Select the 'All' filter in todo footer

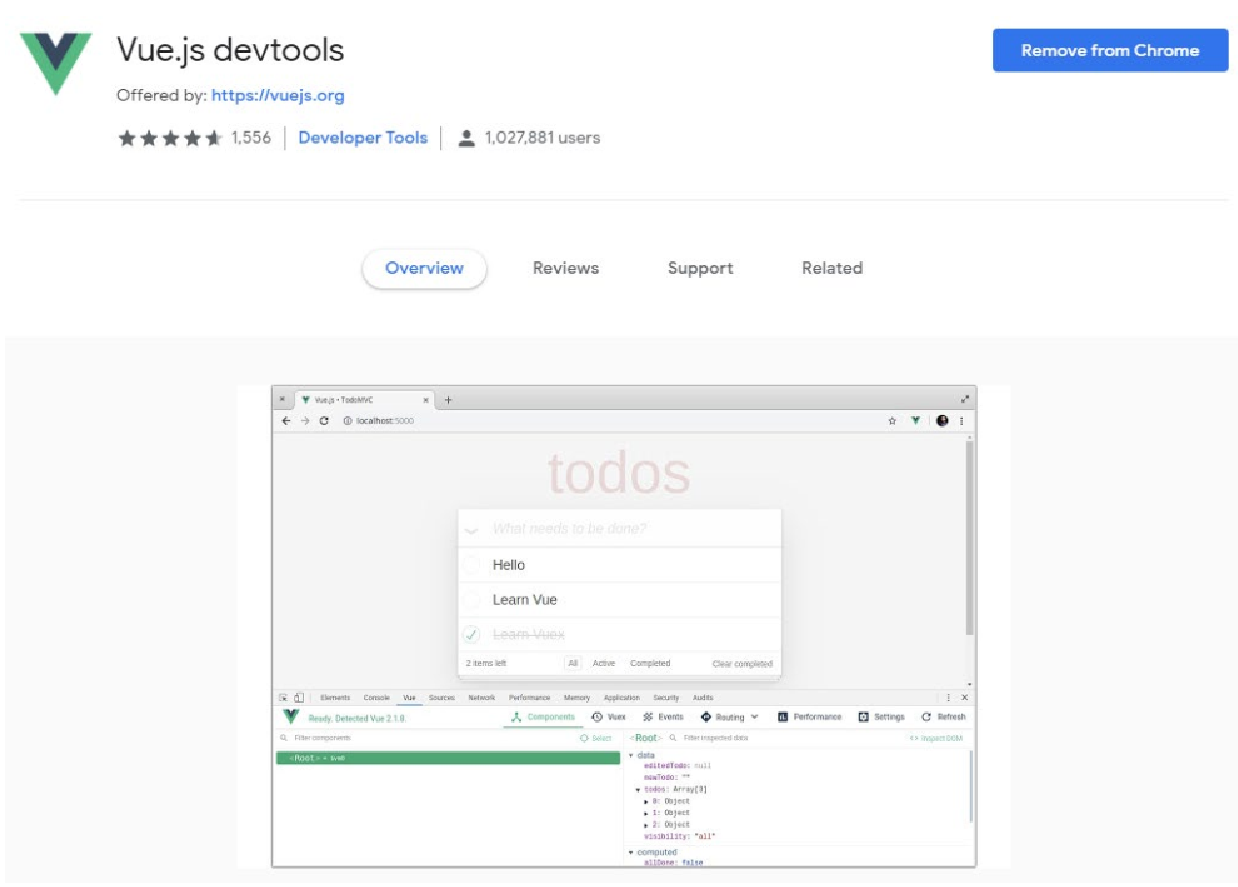coord(573,663)
